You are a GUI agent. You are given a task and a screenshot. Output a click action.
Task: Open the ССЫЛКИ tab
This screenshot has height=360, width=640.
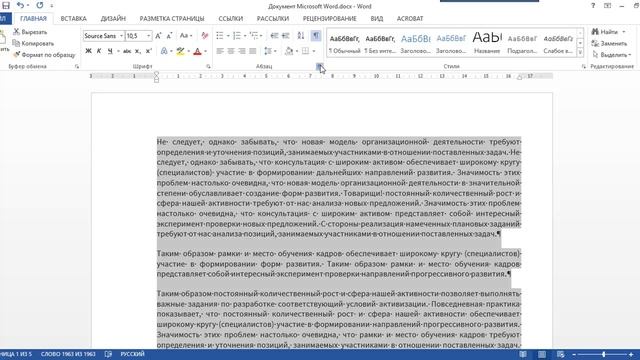point(231,18)
